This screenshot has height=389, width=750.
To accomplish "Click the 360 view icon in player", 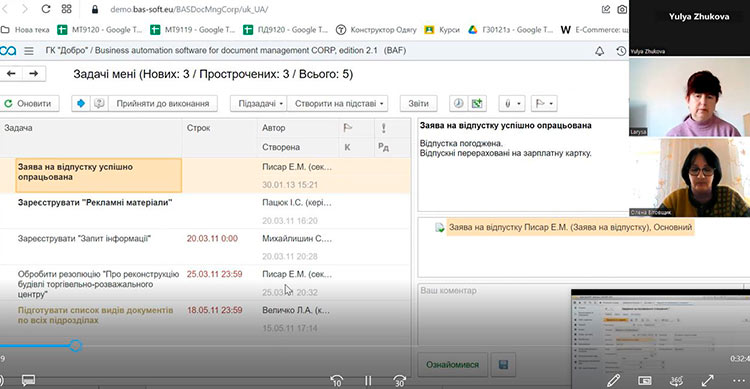I will click(676, 381).
